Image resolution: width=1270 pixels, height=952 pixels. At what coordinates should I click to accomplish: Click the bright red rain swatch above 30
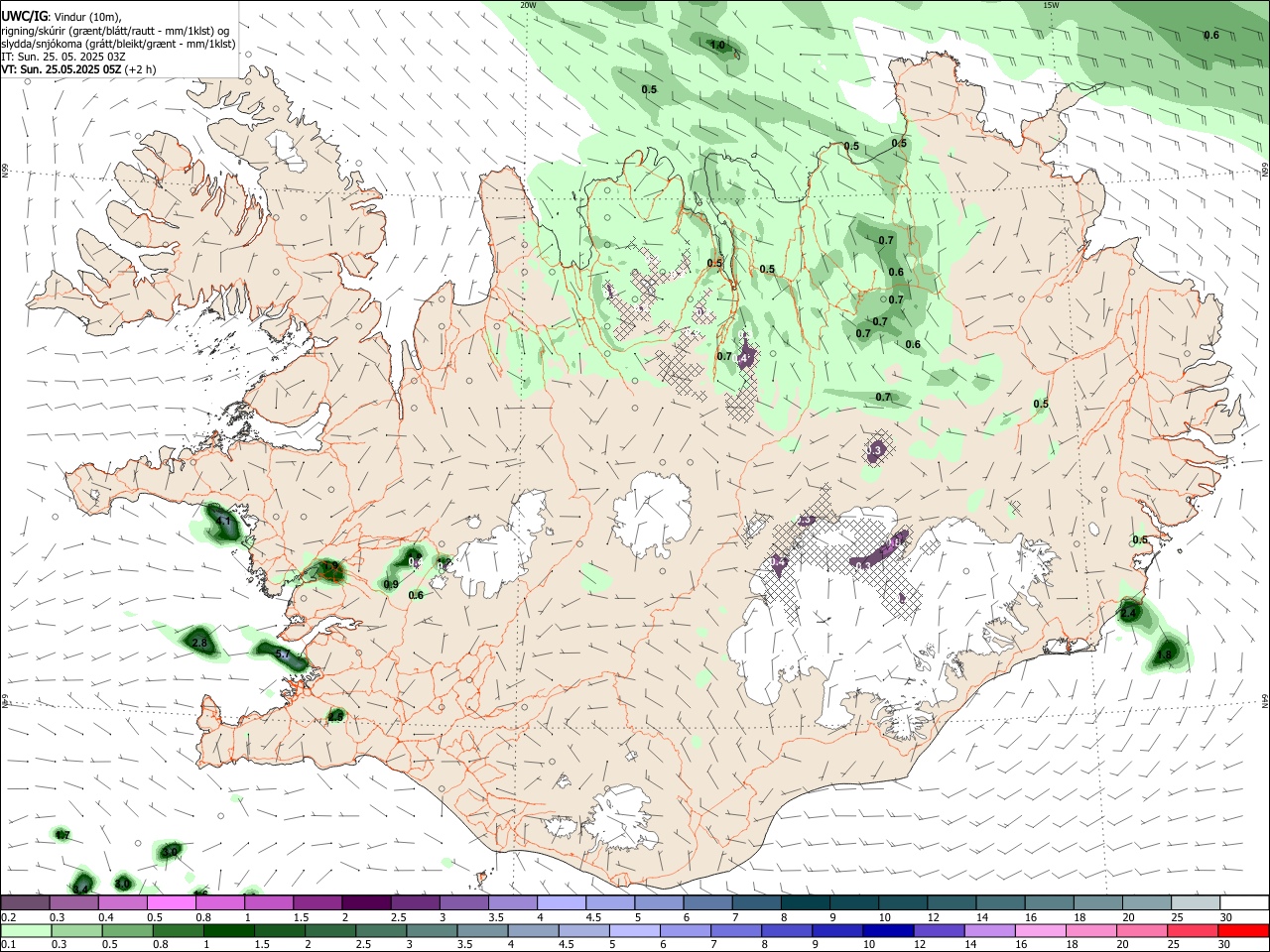coord(1242,930)
